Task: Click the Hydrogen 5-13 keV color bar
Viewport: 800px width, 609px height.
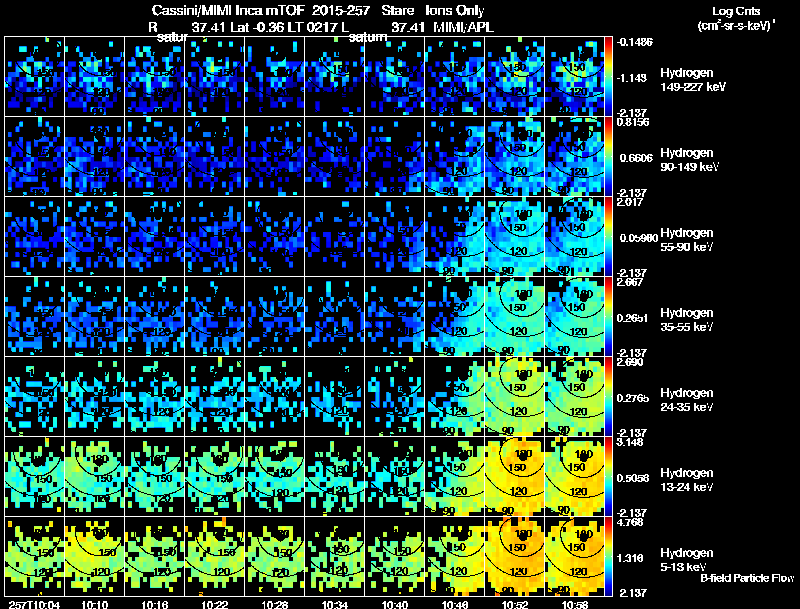Action: coord(608,557)
